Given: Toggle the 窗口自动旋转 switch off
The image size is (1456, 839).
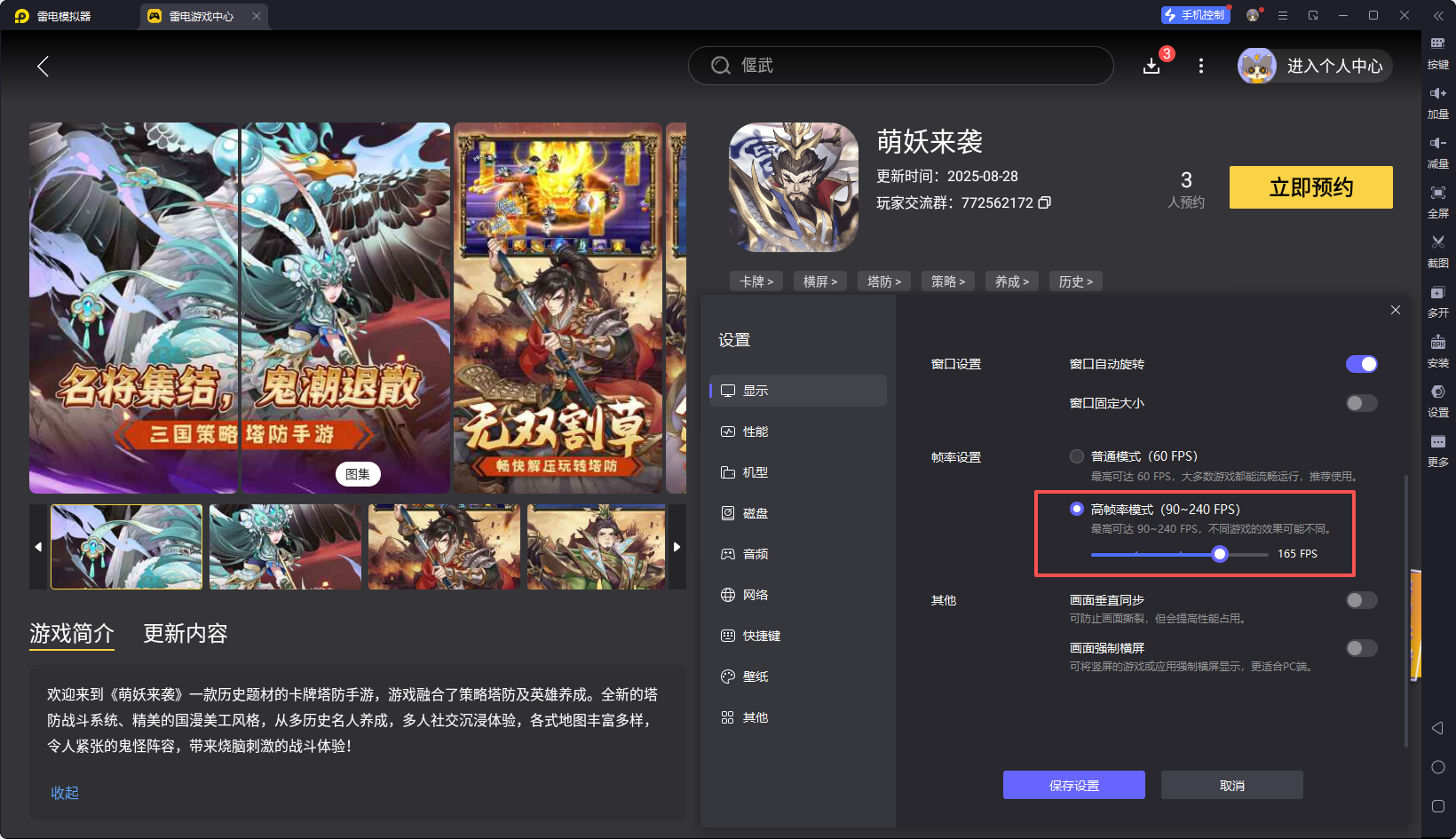Looking at the screenshot, I should coord(1361,364).
